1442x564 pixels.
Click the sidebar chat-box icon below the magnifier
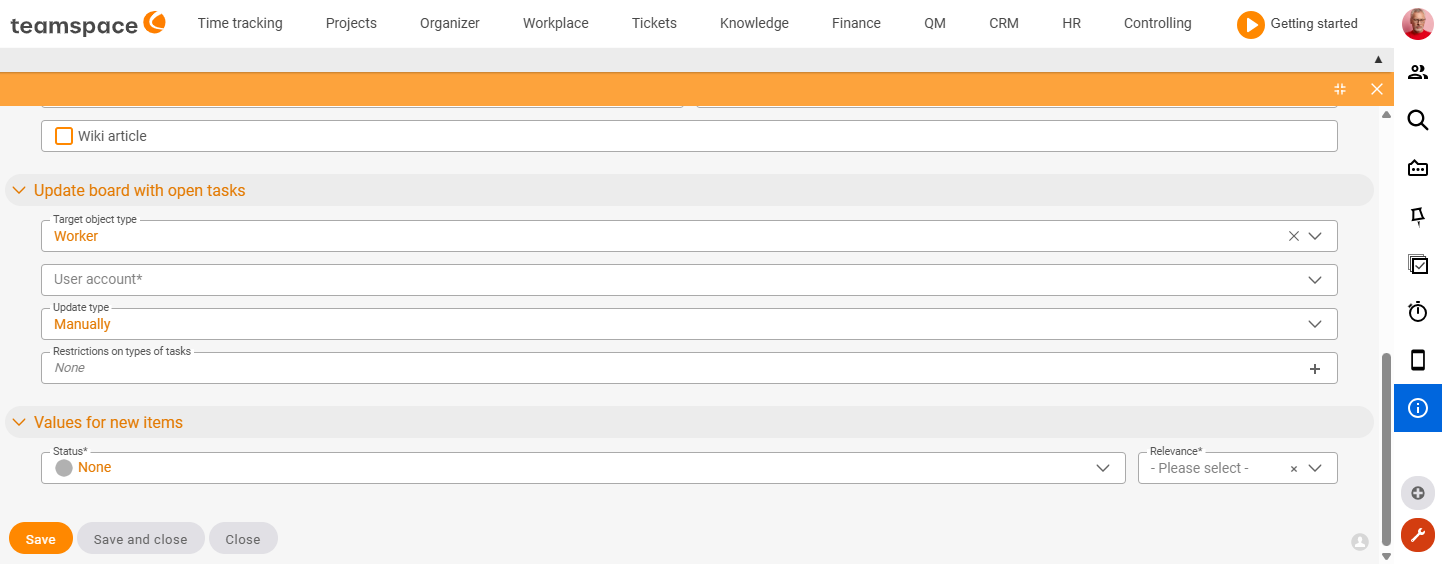coord(1417,168)
